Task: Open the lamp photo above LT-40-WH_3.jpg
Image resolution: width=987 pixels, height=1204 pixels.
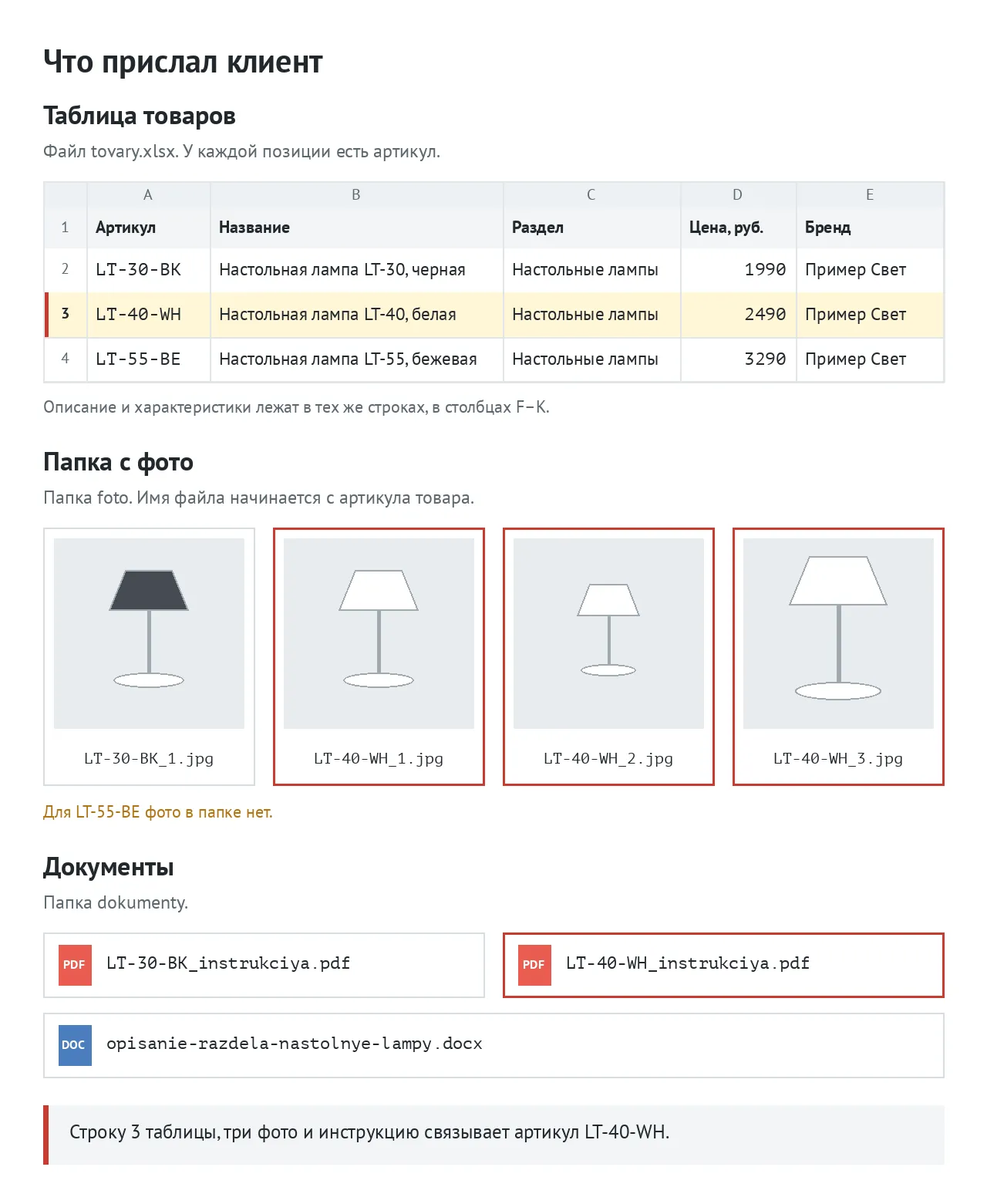Action: click(838, 633)
